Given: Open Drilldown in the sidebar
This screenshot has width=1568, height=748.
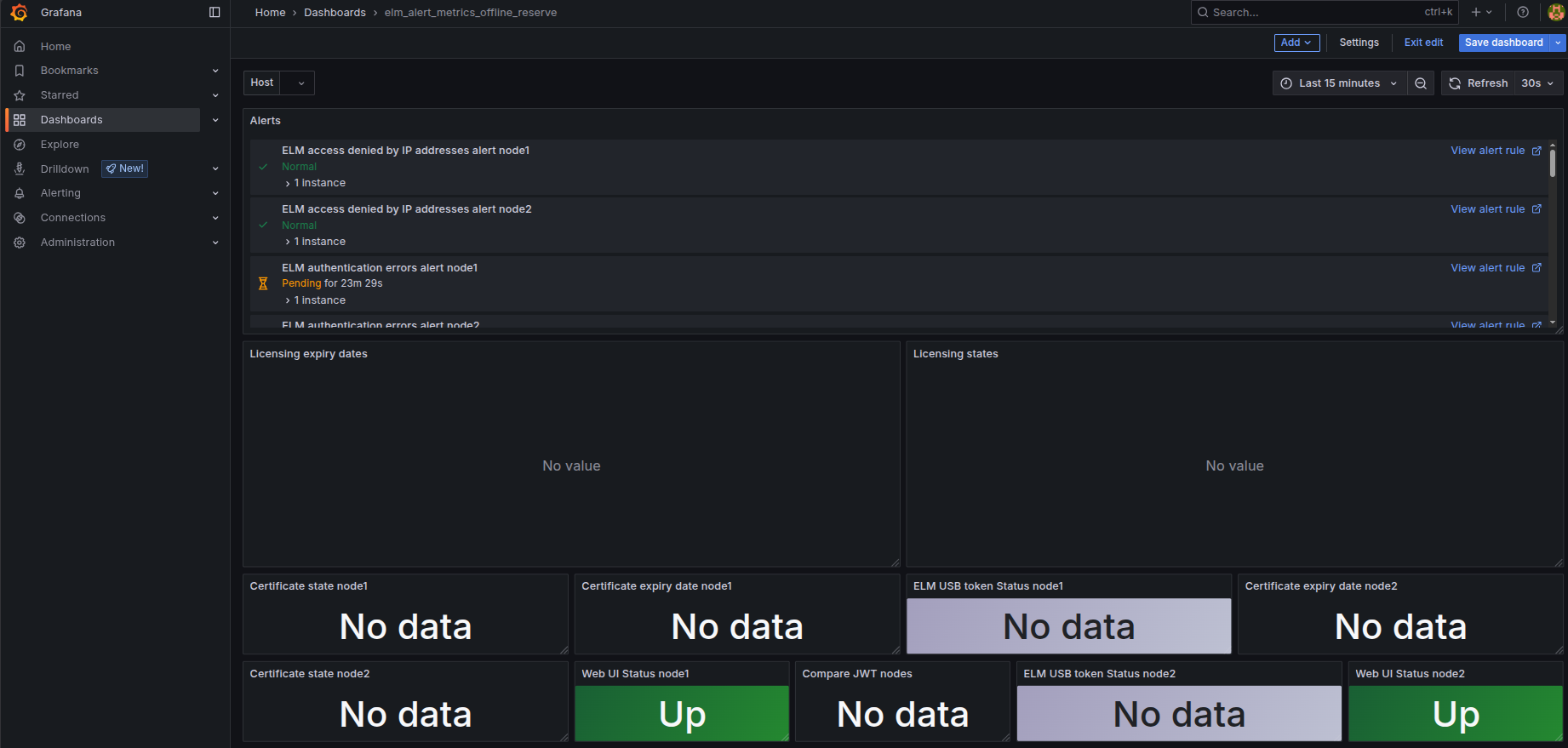Looking at the screenshot, I should tap(65, 169).
